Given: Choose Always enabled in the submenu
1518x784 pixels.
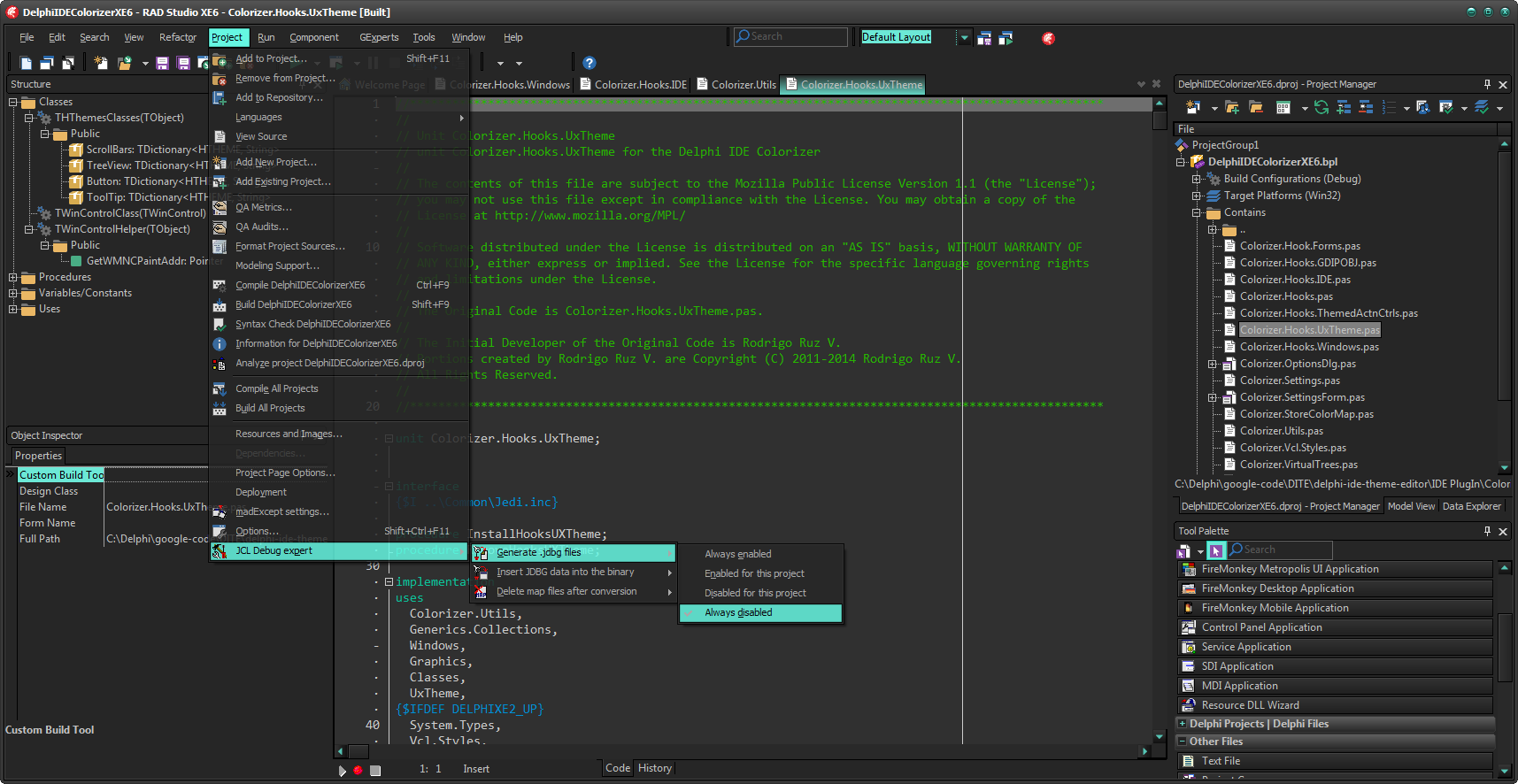Looking at the screenshot, I should click(738, 554).
